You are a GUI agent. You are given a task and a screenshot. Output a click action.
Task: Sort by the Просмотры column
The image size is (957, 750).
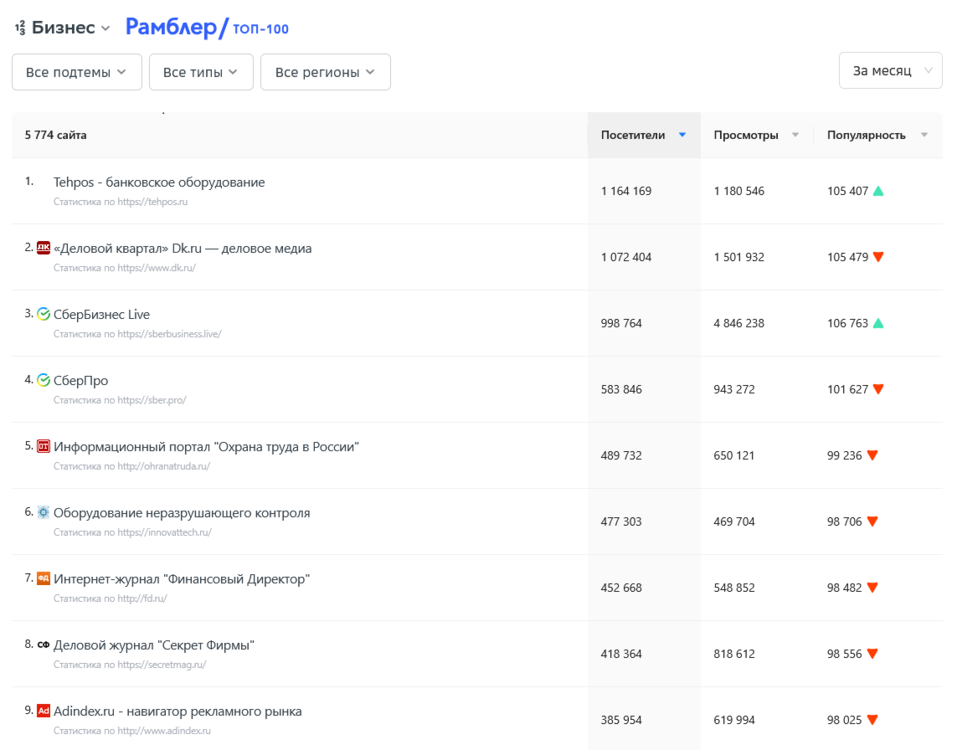pos(757,135)
